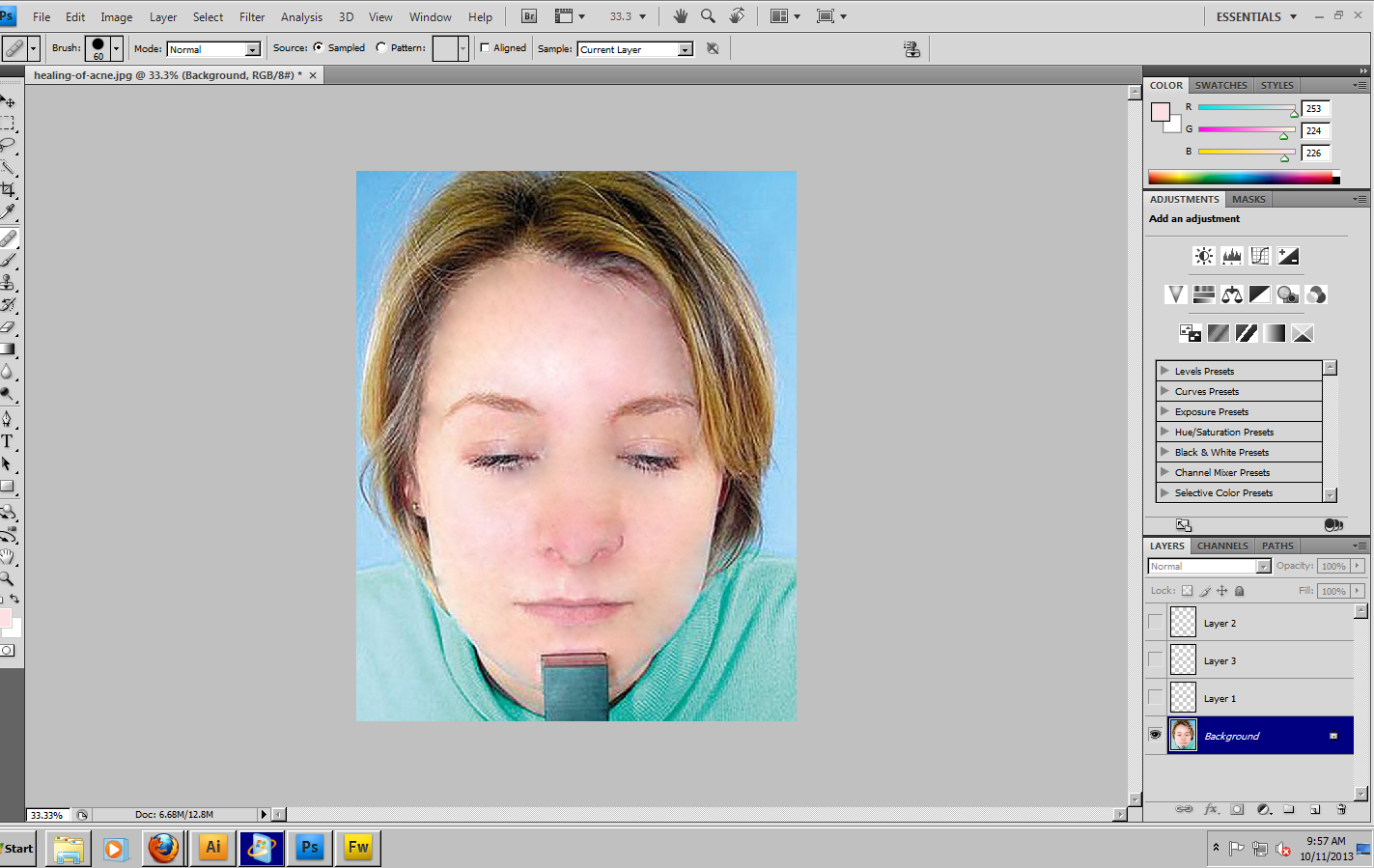Launch Adobe Bridge from the top bar
This screenshot has width=1374, height=868.
pos(529,16)
